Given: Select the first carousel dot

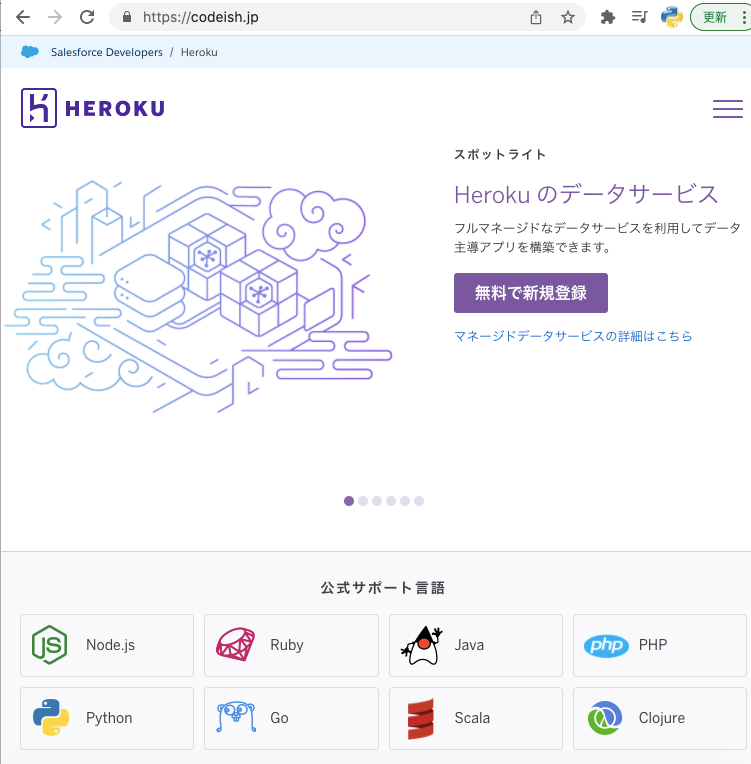Looking at the screenshot, I should tap(349, 501).
